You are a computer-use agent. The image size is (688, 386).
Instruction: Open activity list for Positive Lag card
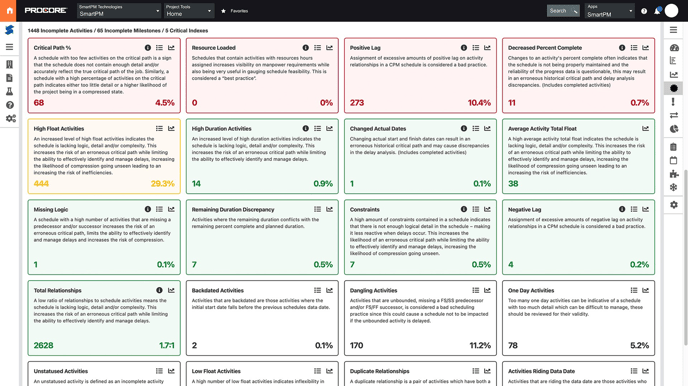[476, 47]
